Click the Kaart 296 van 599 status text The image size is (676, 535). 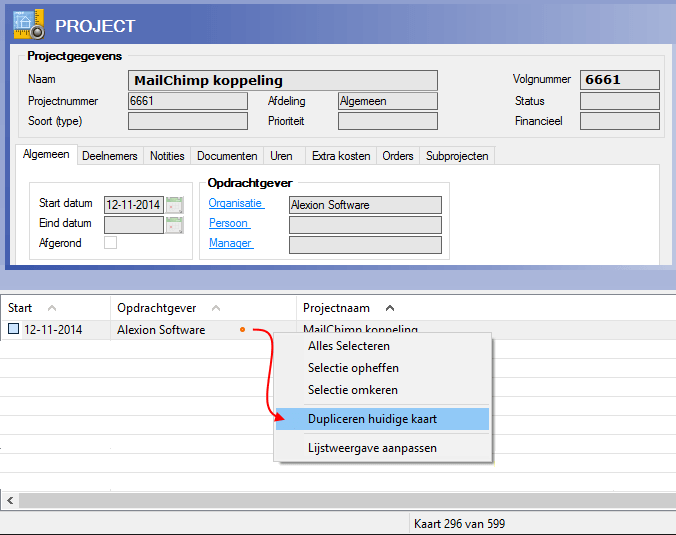pyautogui.click(x=459, y=524)
